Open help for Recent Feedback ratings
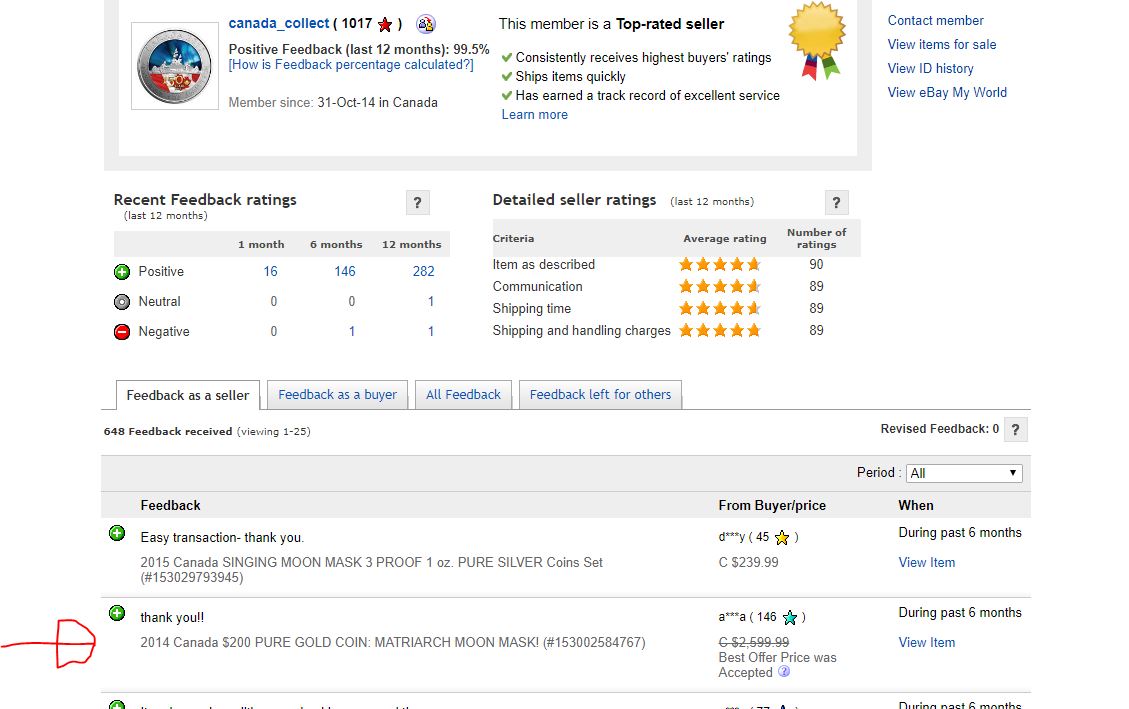 coord(418,202)
